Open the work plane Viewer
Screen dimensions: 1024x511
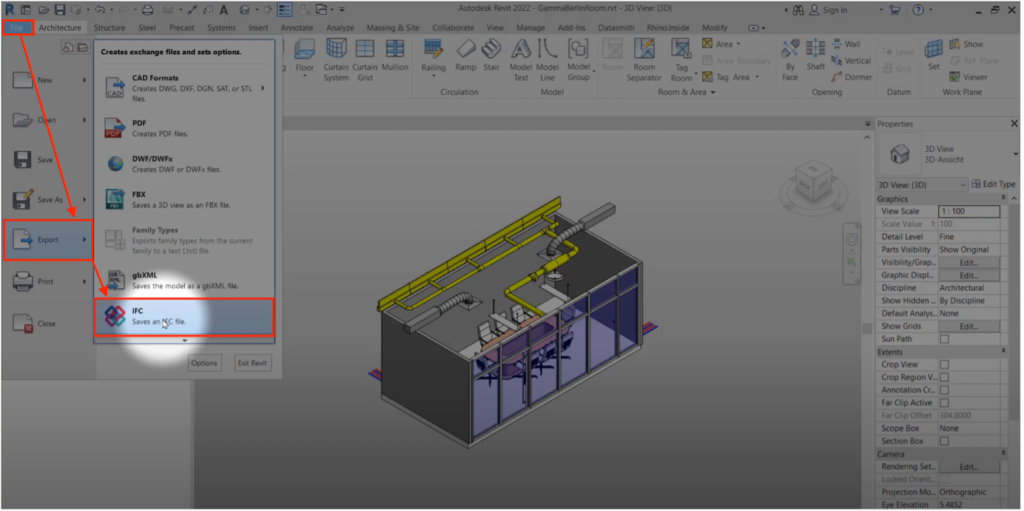click(968, 76)
